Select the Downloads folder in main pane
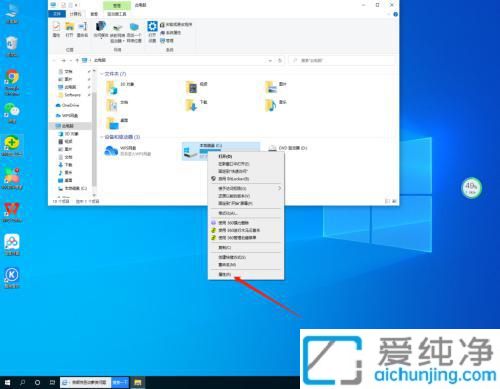This screenshot has width=500, height=389. 197,105
